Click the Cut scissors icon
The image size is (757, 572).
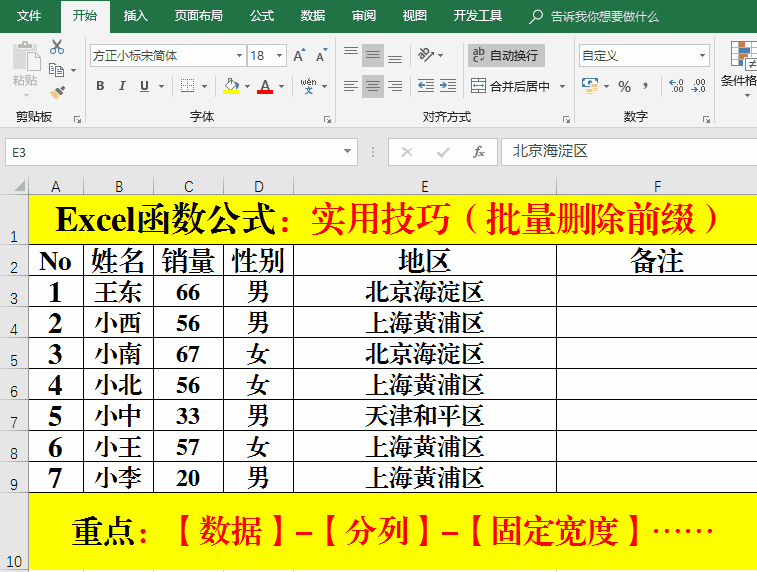tap(57, 47)
